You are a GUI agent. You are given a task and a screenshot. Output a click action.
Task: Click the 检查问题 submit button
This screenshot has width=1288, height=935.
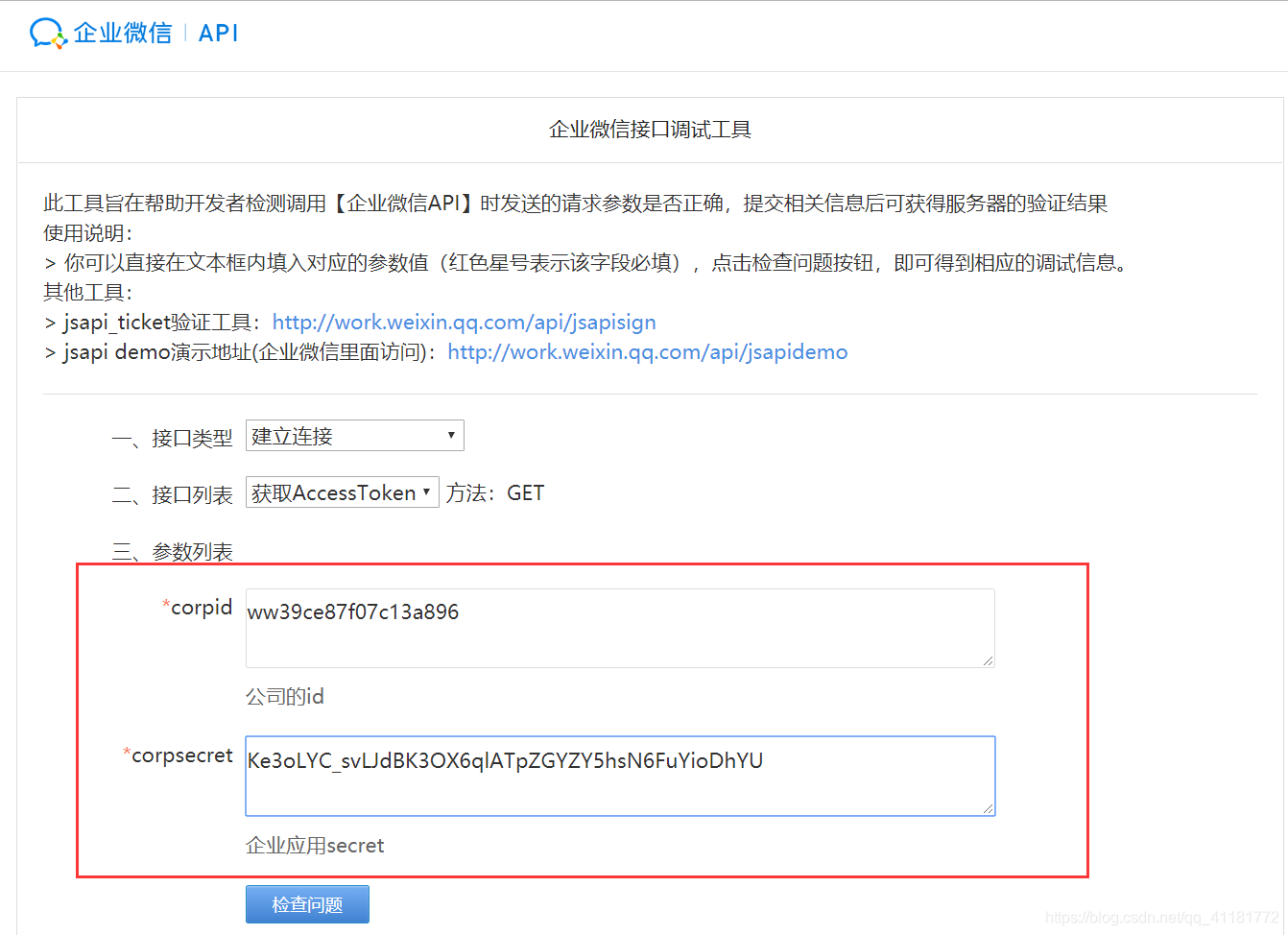click(307, 904)
